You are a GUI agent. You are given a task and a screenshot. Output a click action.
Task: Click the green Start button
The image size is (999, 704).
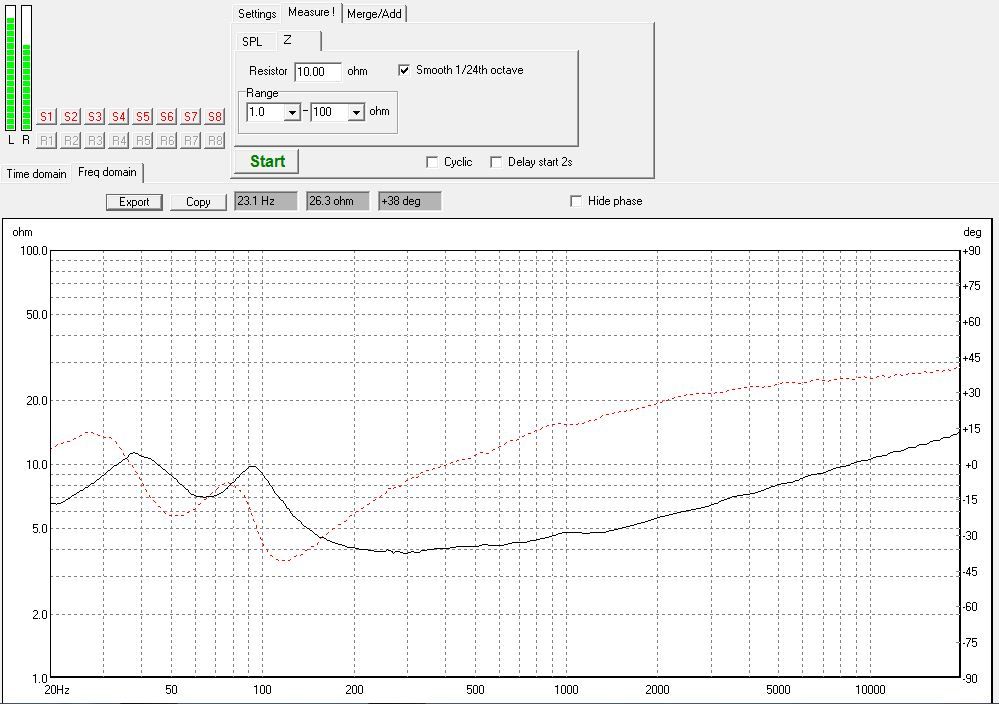266,162
